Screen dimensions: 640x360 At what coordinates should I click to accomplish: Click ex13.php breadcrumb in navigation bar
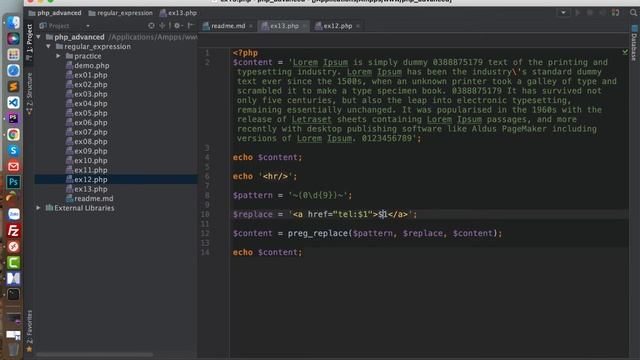pos(178,13)
